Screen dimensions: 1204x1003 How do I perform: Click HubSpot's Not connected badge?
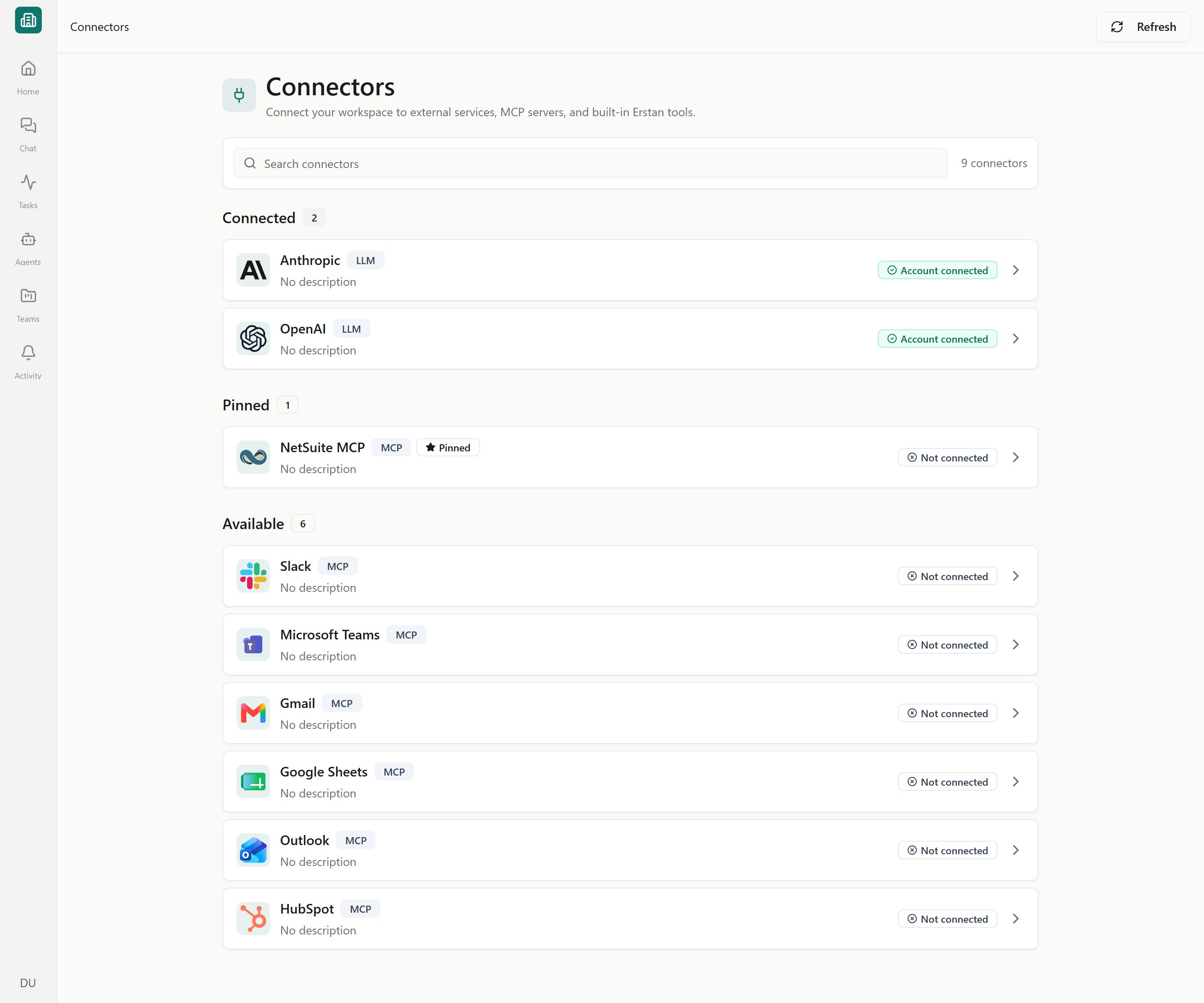[x=948, y=919]
